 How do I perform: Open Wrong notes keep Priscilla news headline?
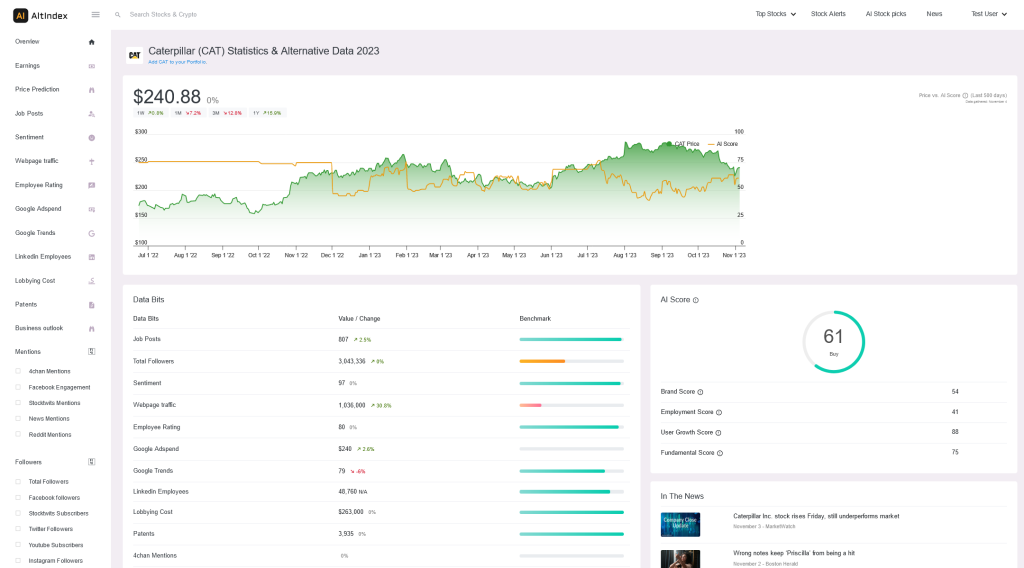click(x=793, y=554)
